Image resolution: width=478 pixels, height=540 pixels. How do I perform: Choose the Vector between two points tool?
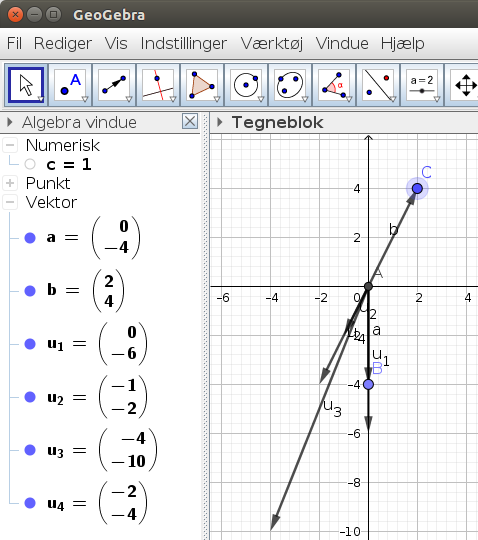point(114,85)
